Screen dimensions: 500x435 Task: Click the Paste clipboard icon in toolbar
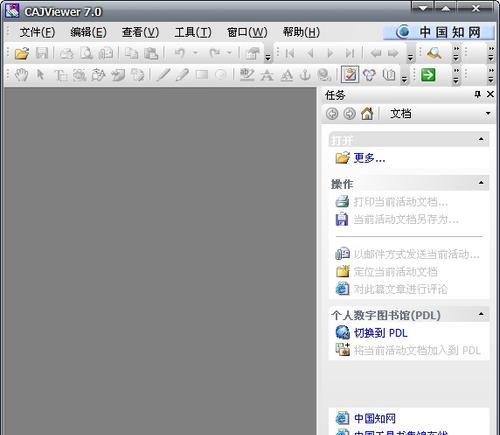tap(151, 53)
